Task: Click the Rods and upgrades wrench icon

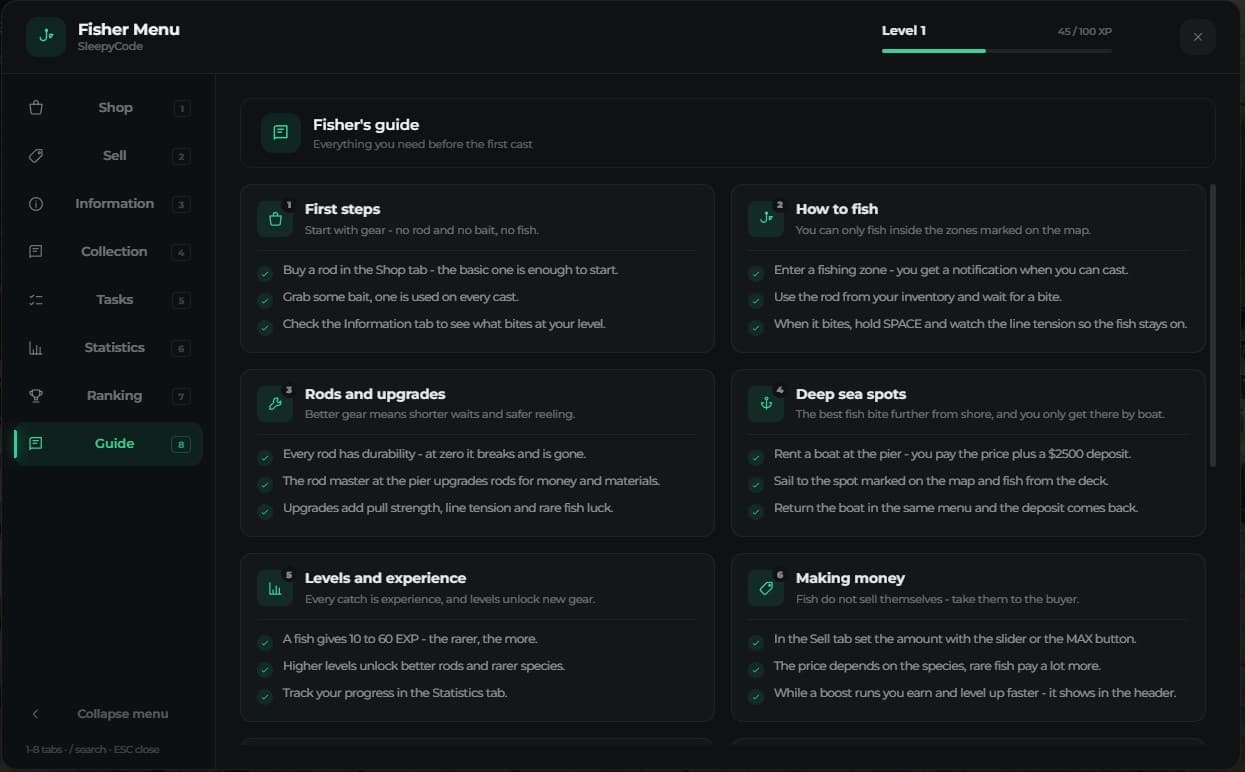Action: pyautogui.click(x=275, y=404)
